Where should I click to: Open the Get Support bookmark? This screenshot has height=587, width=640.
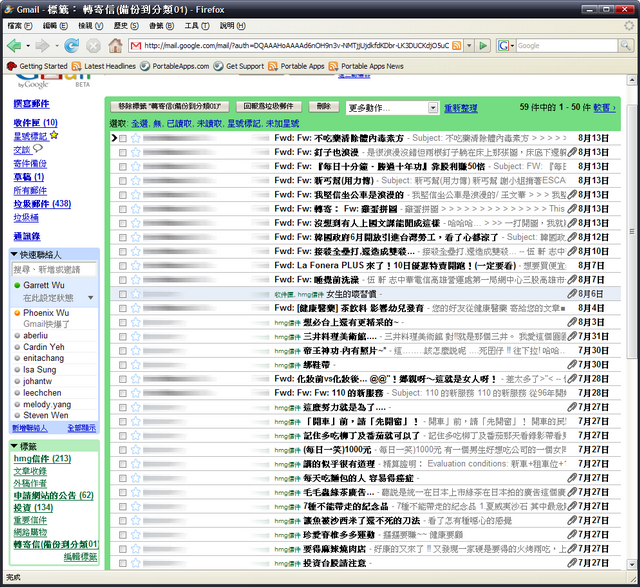pos(239,66)
